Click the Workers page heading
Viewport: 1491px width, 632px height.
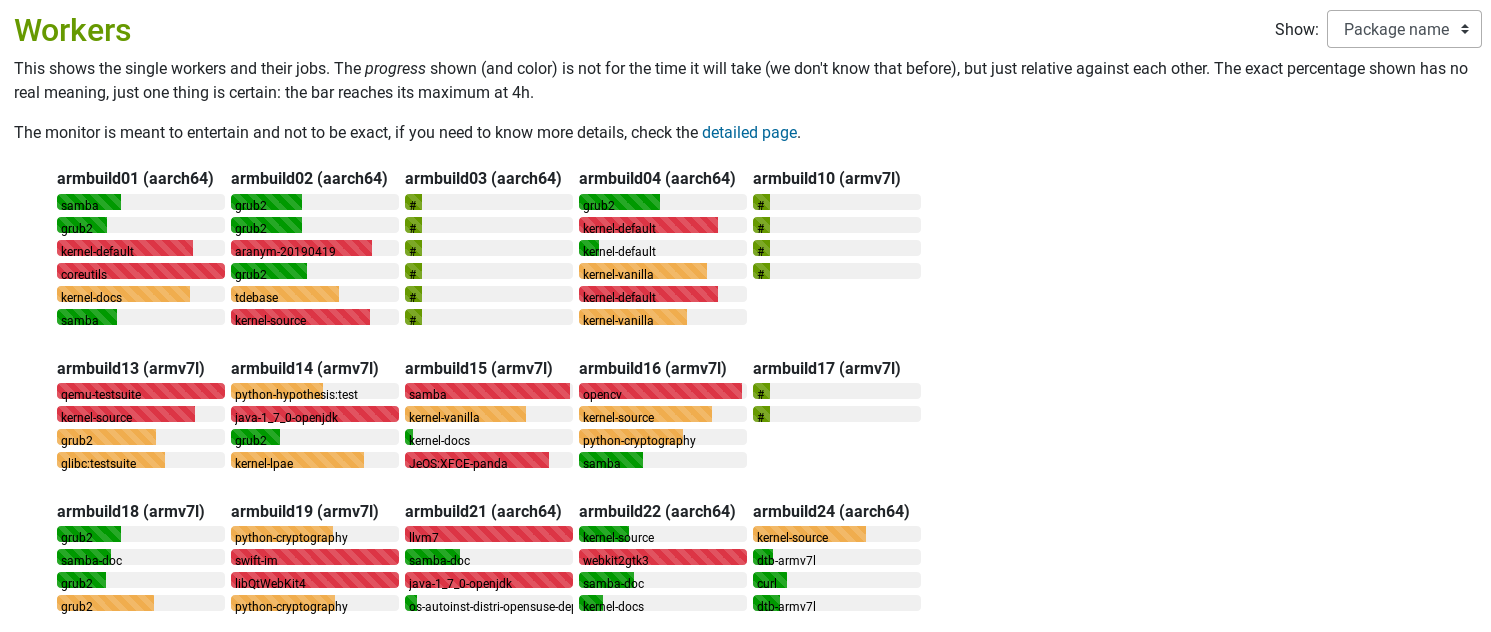[x=73, y=30]
